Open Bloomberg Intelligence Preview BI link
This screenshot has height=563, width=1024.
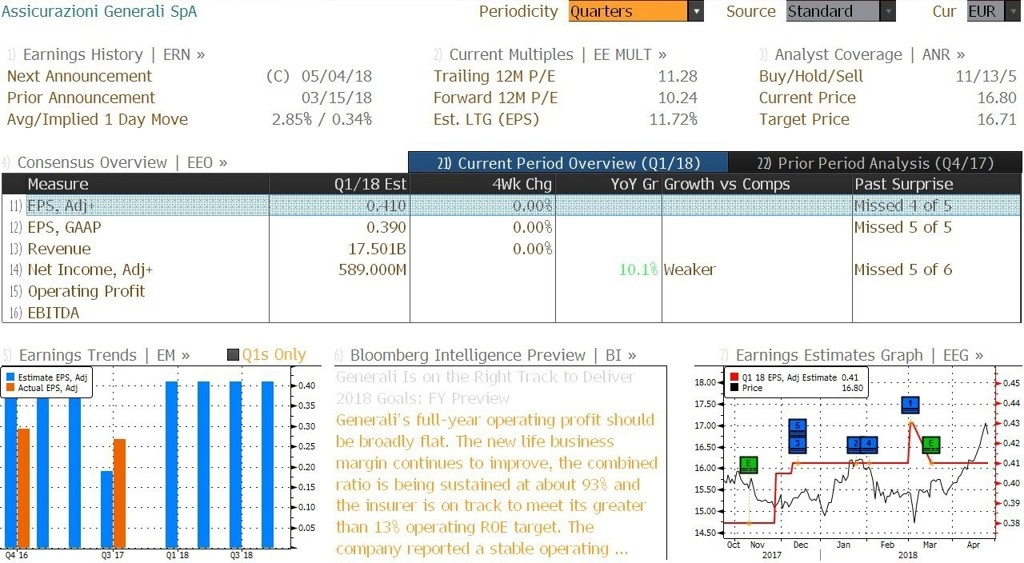tap(493, 355)
